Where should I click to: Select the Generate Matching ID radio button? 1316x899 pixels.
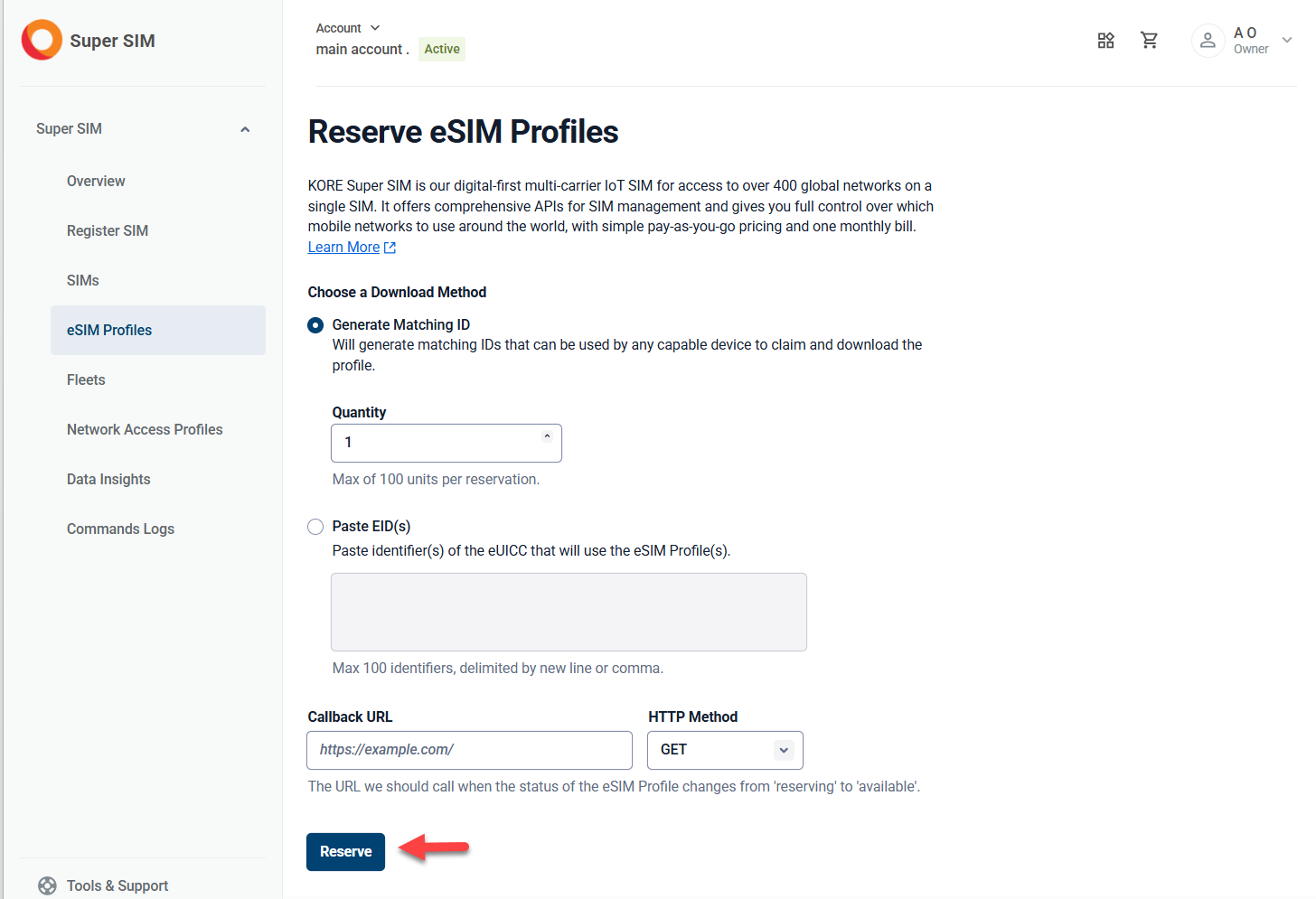315,325
